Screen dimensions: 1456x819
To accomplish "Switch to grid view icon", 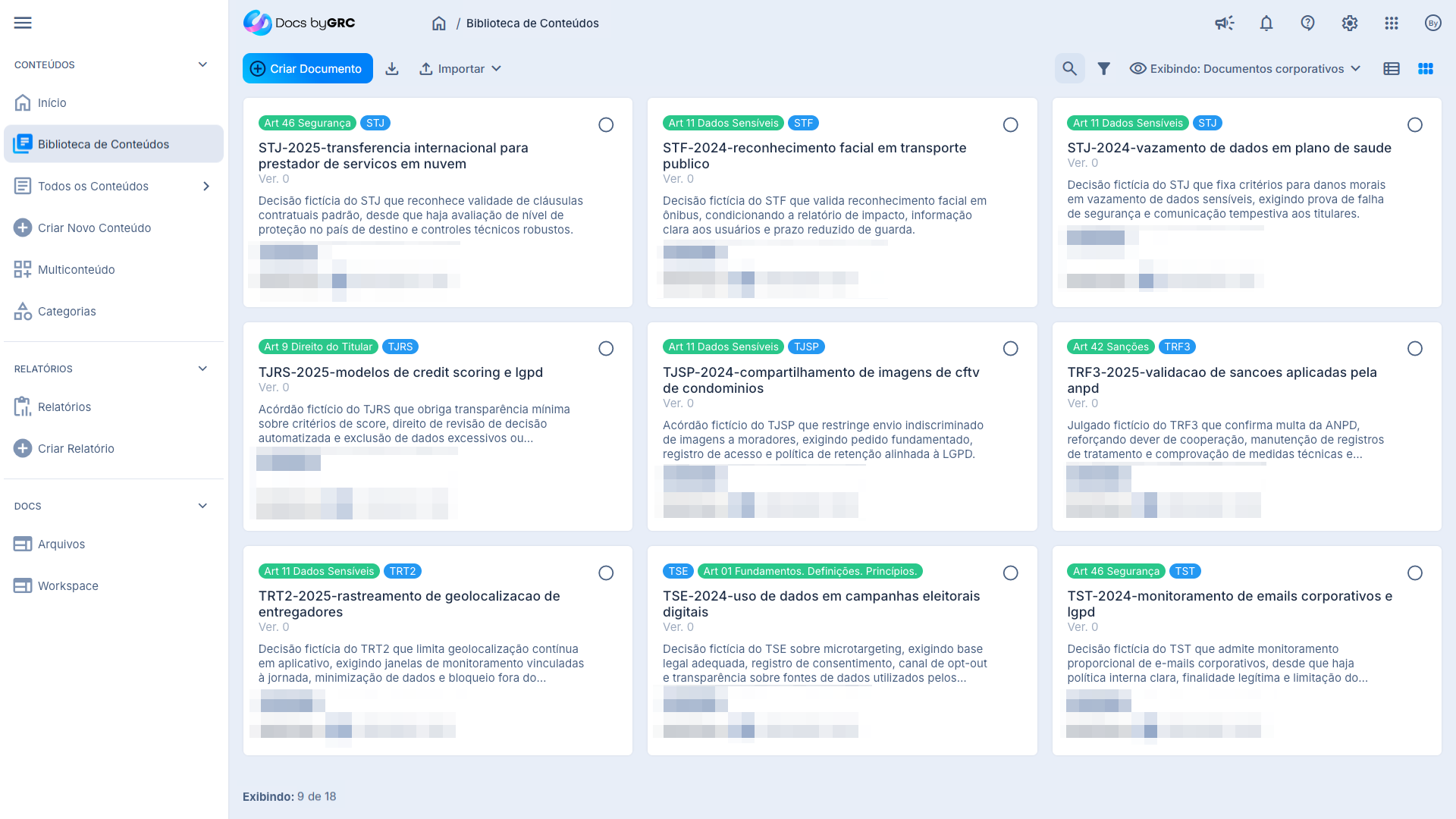I will pos(1426,68).
